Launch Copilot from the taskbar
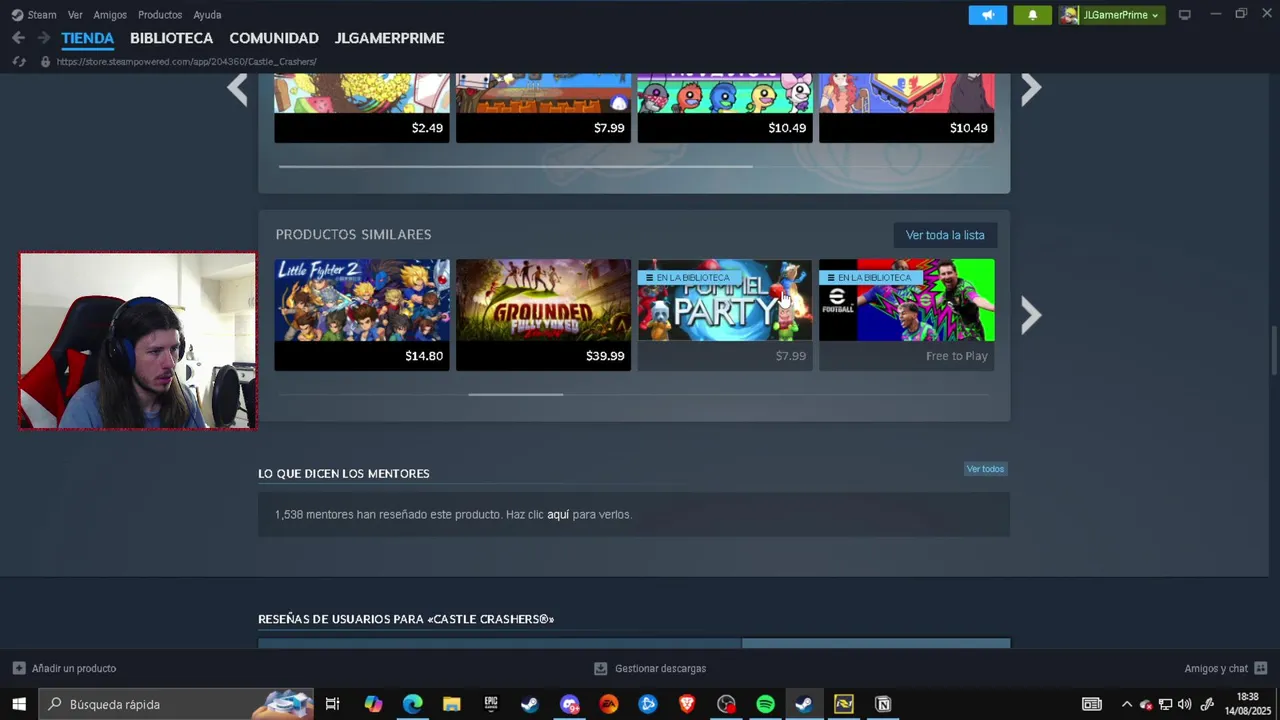Viewport: 1280px width, 720px height. (373, 704)
